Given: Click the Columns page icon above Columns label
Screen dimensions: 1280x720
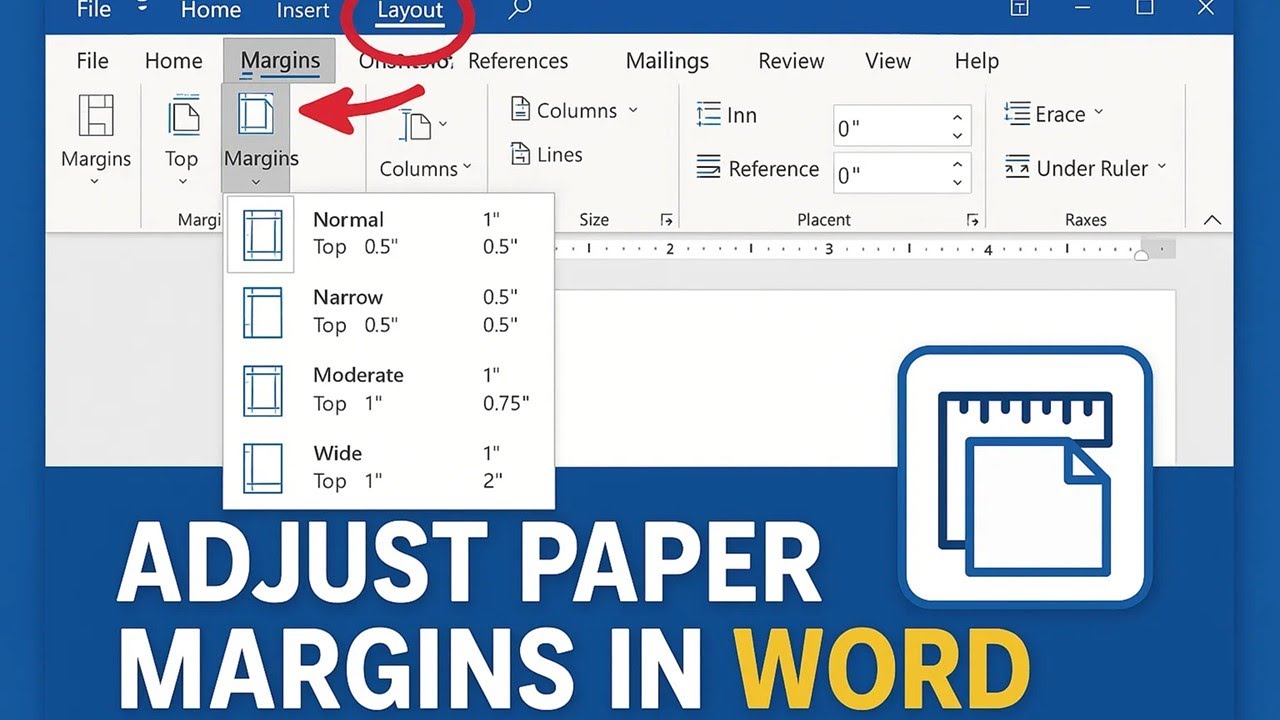Looking at the screenshot, I should click(416, 127).
